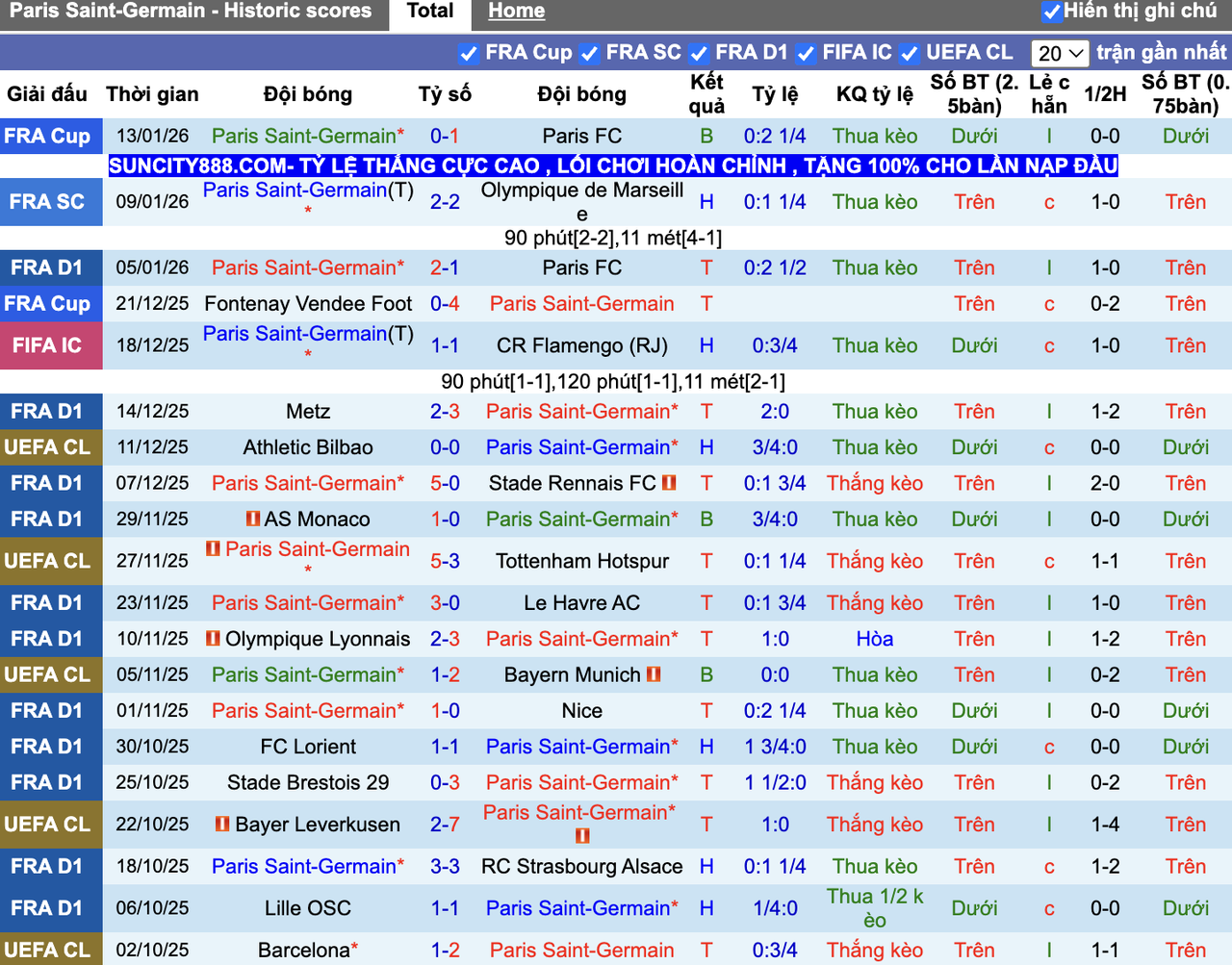Select the Tottenham Hotspur team name

582,561
